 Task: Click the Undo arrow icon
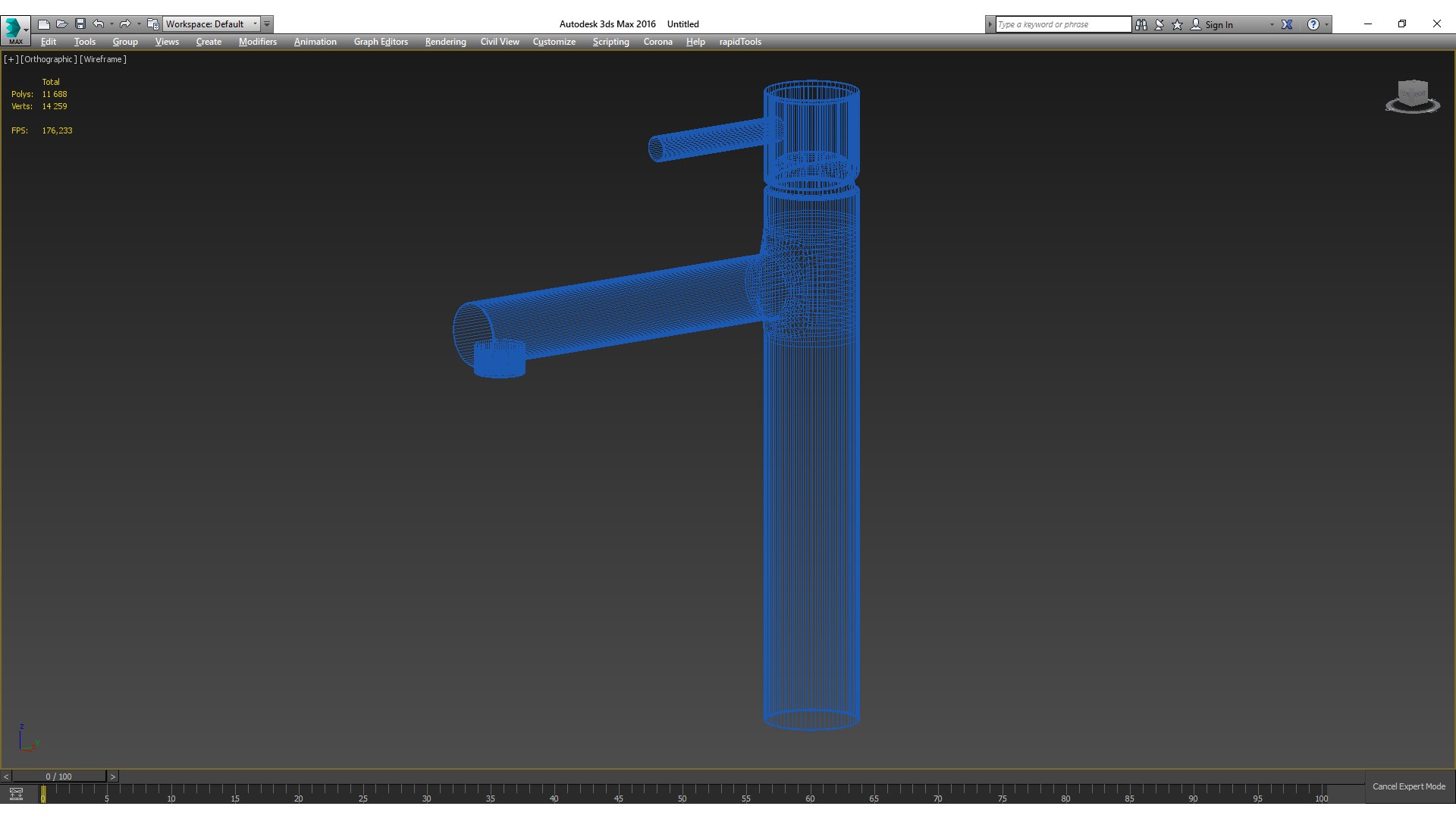click(x=98, y=24)
